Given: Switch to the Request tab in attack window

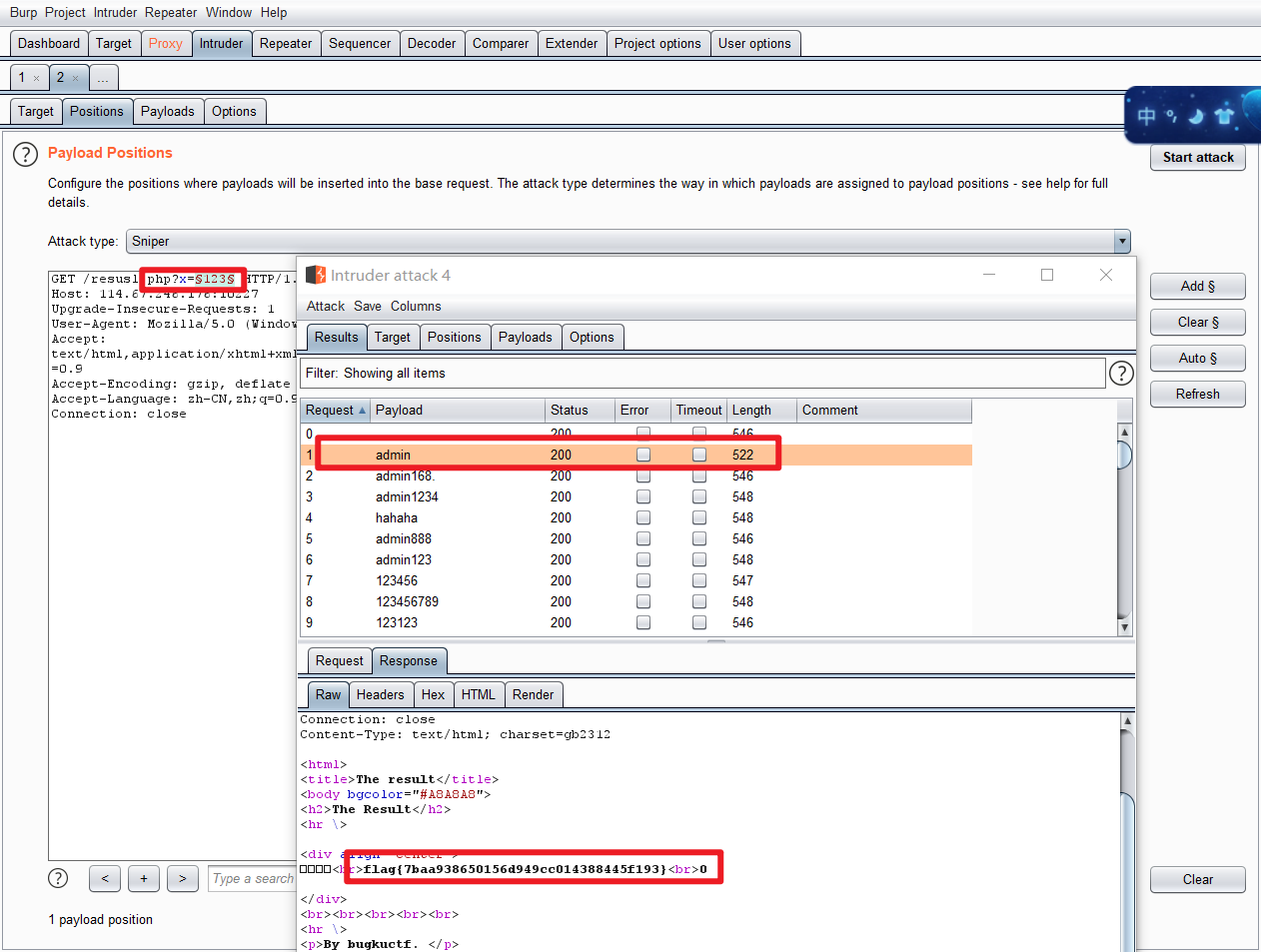Looking at the screenshot, I should (340, 661).
